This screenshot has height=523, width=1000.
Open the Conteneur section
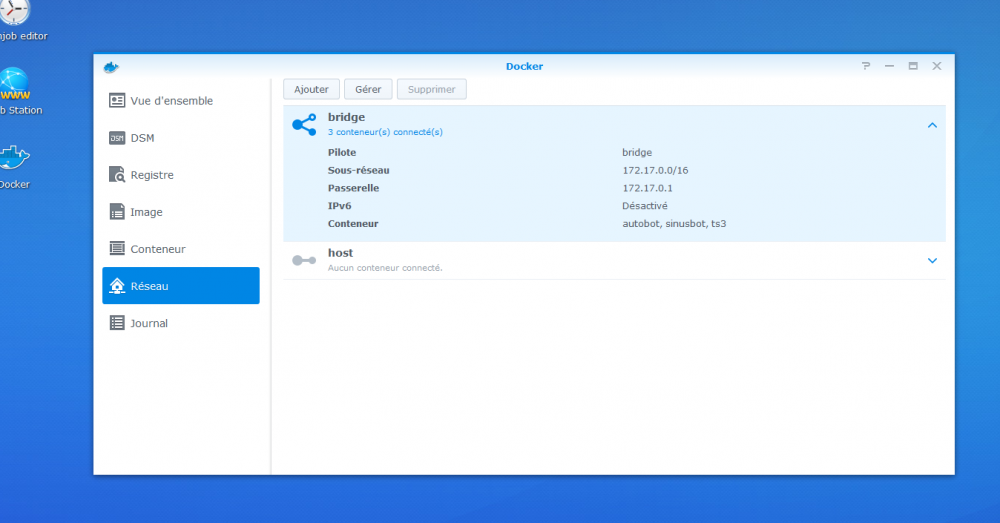pos(180,249)
